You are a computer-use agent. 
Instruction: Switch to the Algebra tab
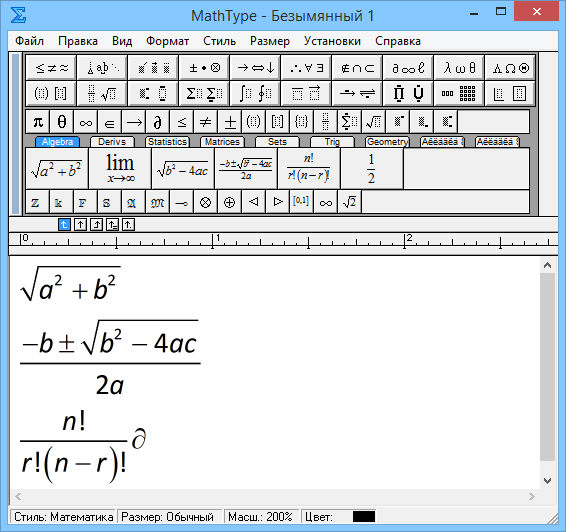pyautogui.click(x=57, y=142)
